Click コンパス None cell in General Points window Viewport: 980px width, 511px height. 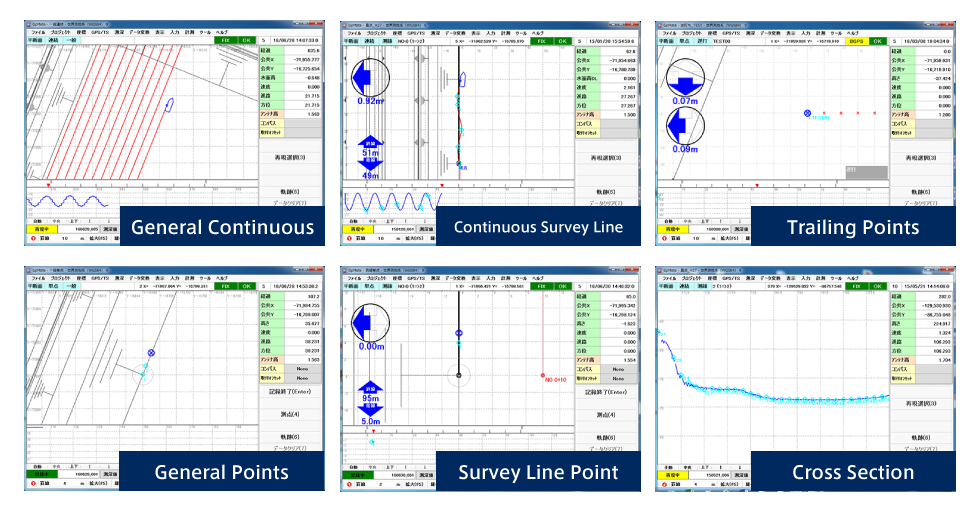pyautogui.click(x=302, y=369)
